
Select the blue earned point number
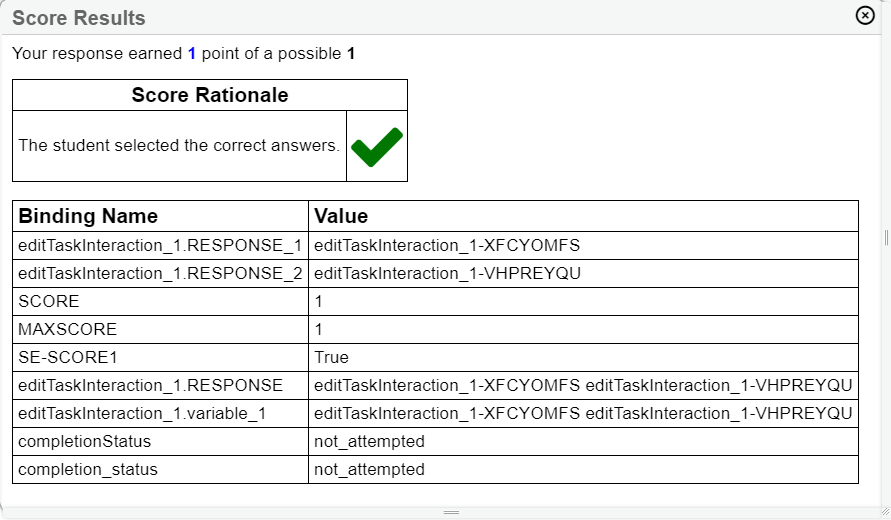click(191, 53)
